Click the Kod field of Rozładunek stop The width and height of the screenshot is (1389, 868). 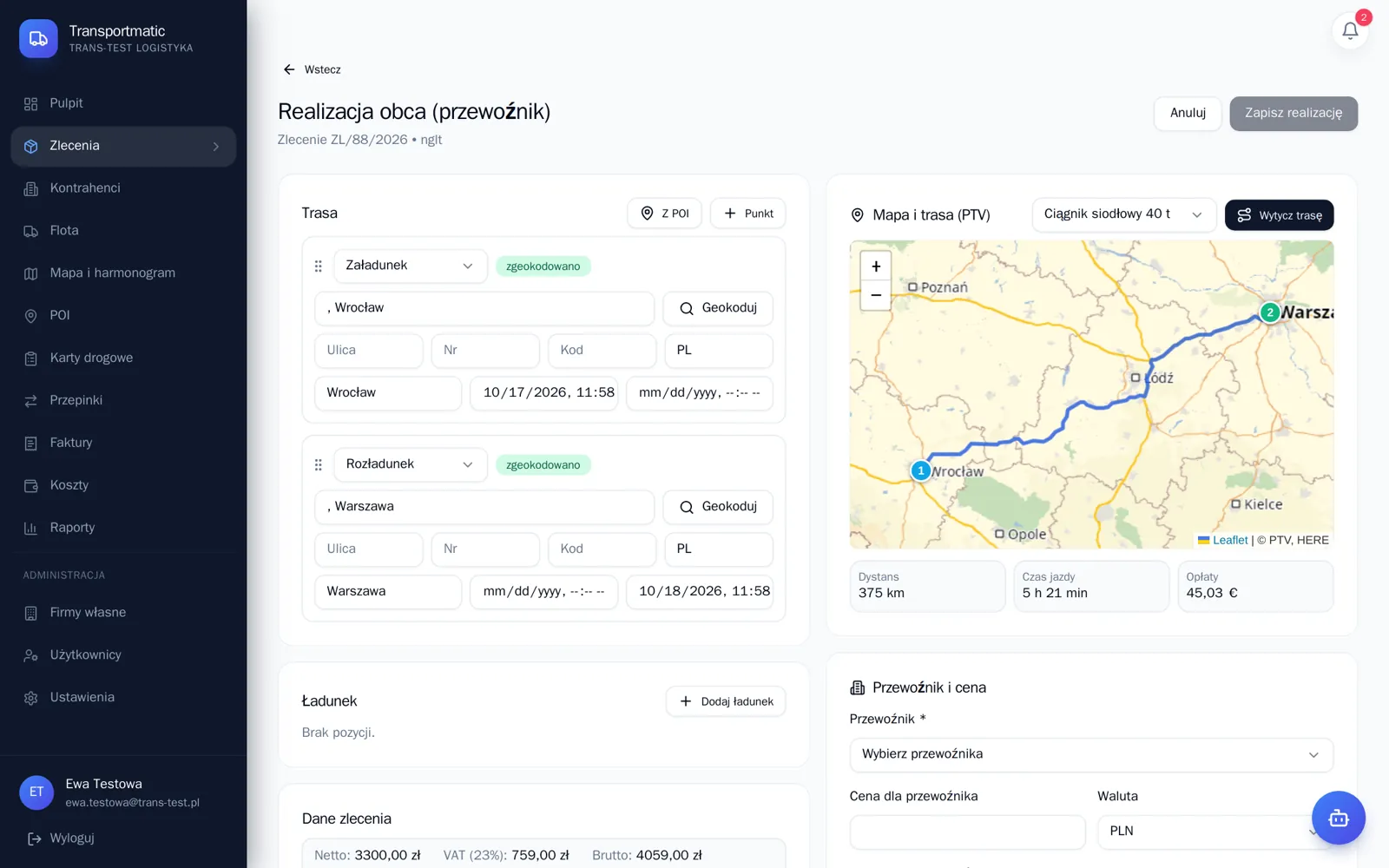pos(602,549)
